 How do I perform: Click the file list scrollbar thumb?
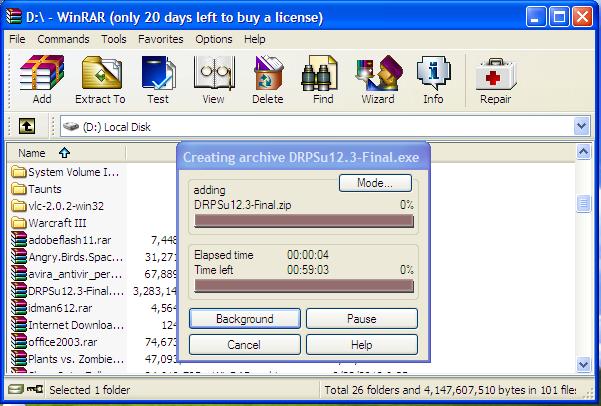tap(583, 204)
